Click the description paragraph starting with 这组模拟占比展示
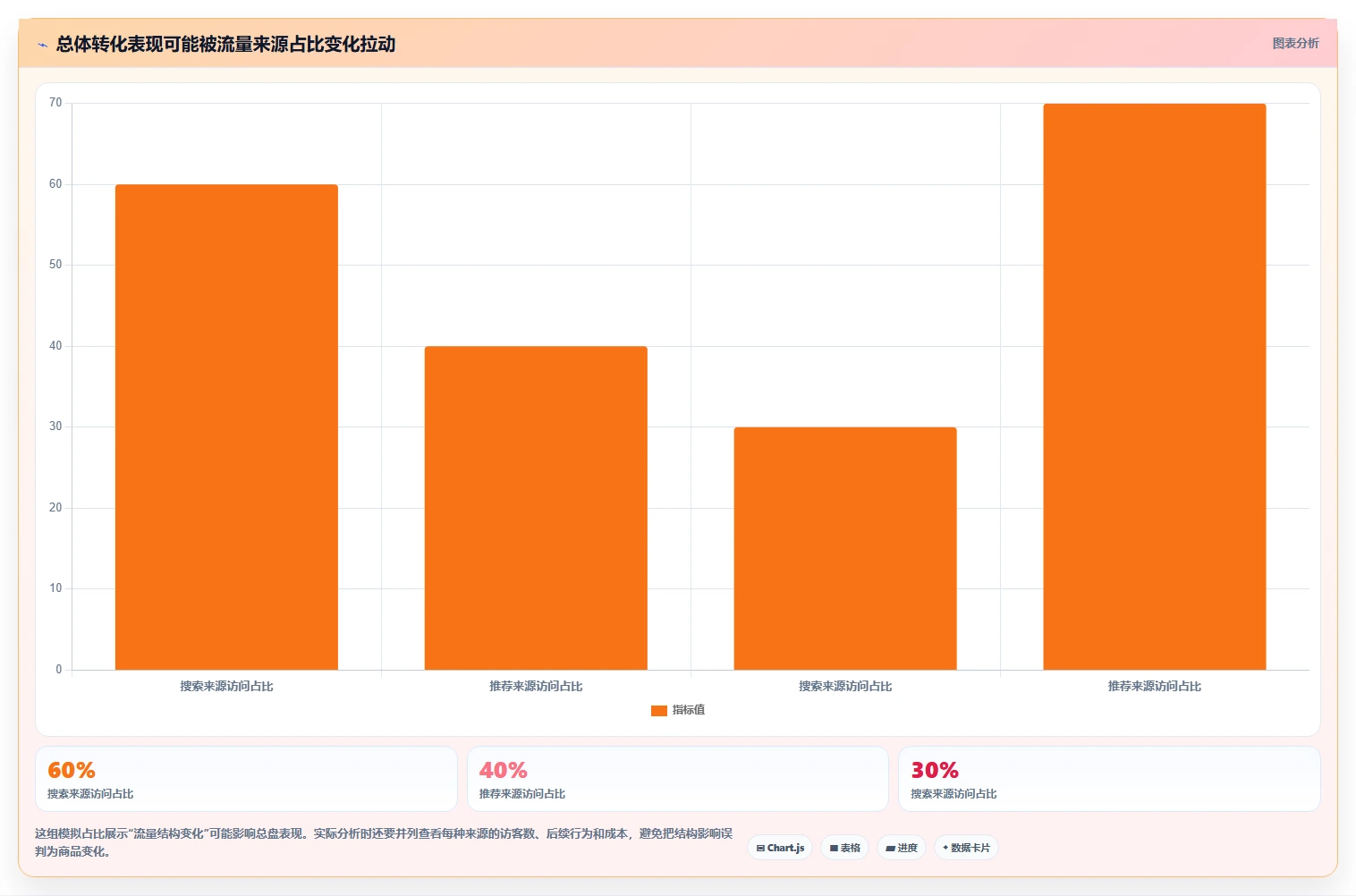This screenshot has width=1356, height=896. coord(384,842)
